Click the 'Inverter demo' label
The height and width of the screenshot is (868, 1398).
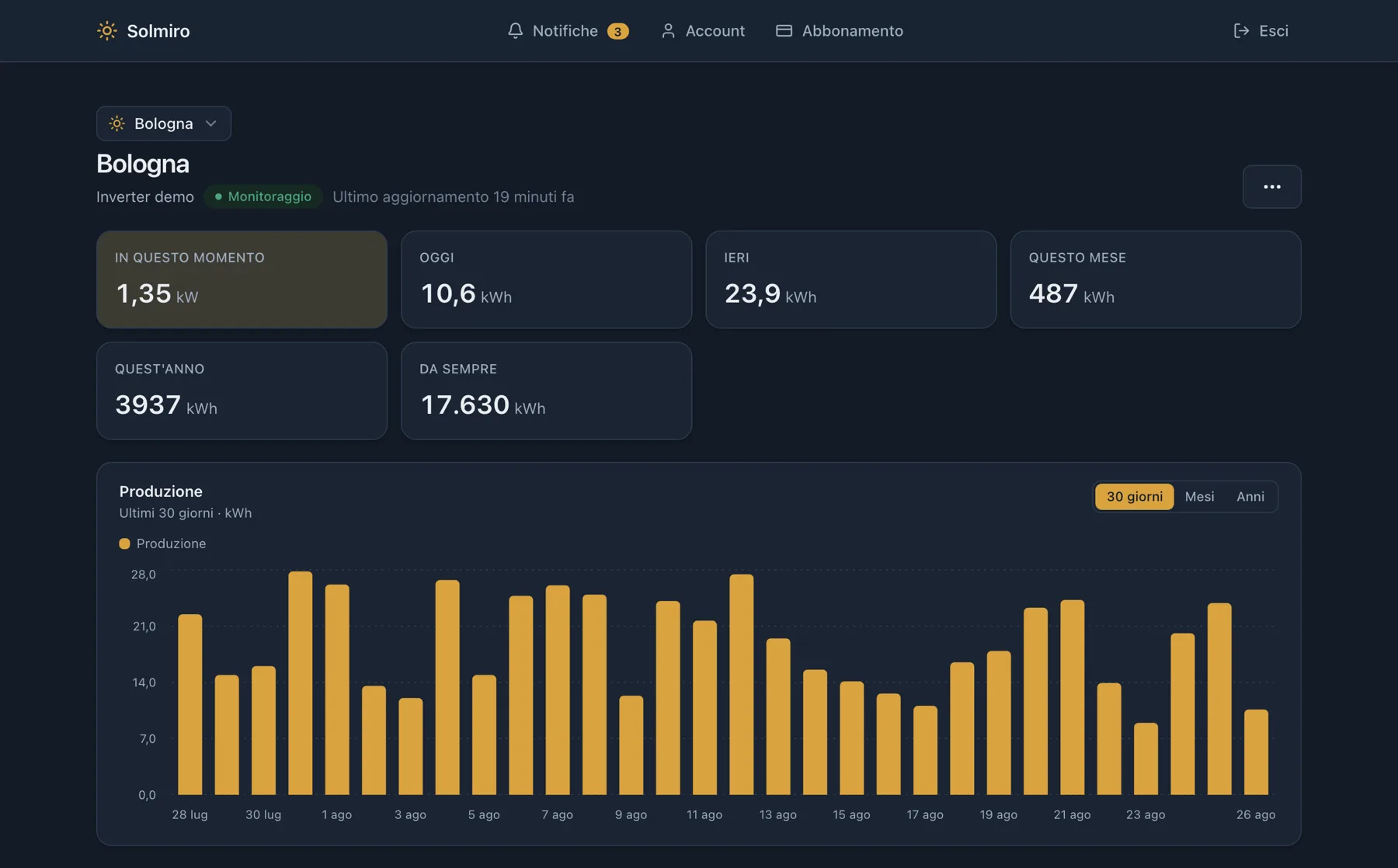coord(145,196)
